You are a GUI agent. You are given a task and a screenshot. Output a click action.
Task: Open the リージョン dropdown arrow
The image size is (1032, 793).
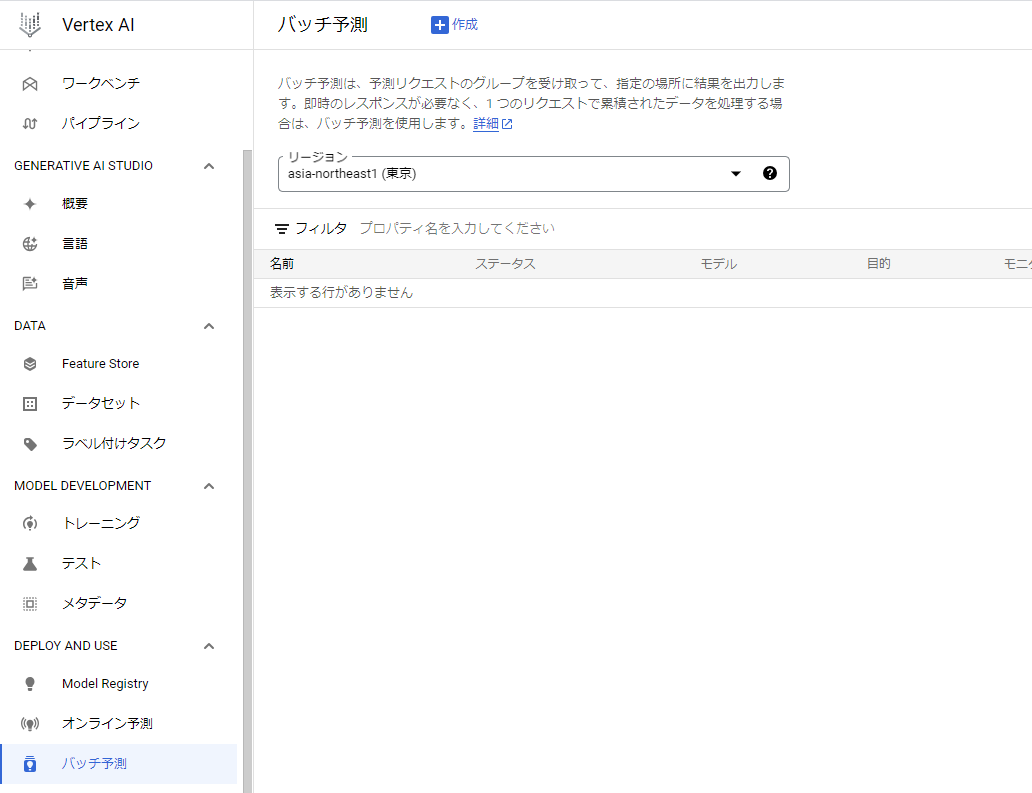736,174
